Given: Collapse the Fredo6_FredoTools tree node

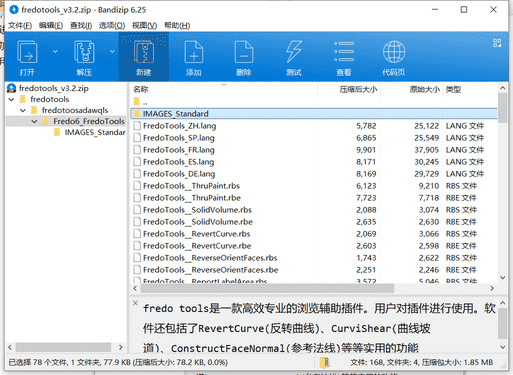Looking at the screenshot, I should [34, 121].
